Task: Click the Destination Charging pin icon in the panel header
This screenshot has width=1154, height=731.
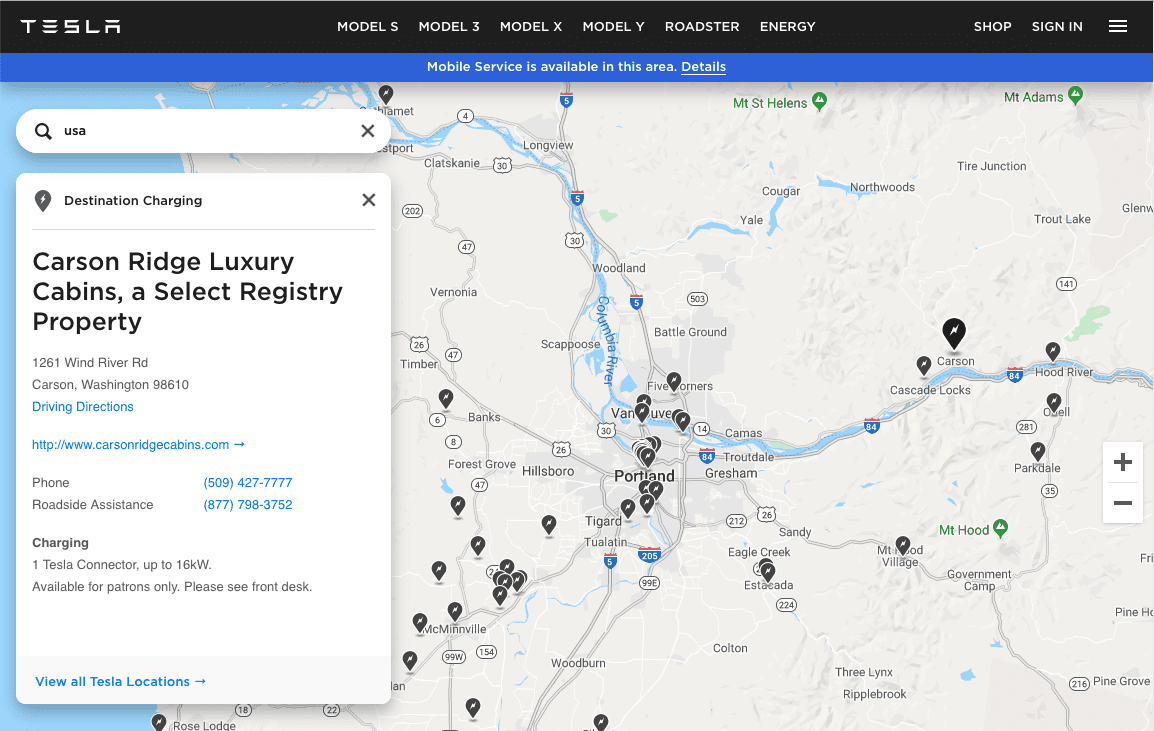Action: (x=43, y=200)
